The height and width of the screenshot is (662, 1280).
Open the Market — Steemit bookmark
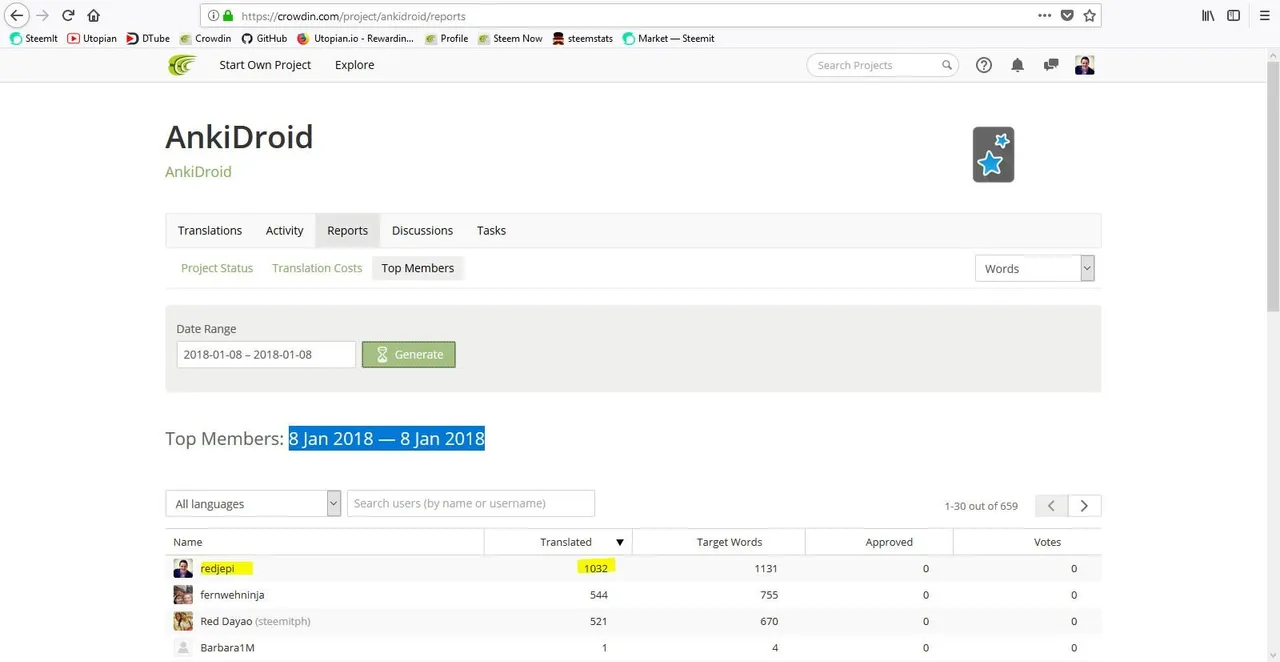pos(668,38)
